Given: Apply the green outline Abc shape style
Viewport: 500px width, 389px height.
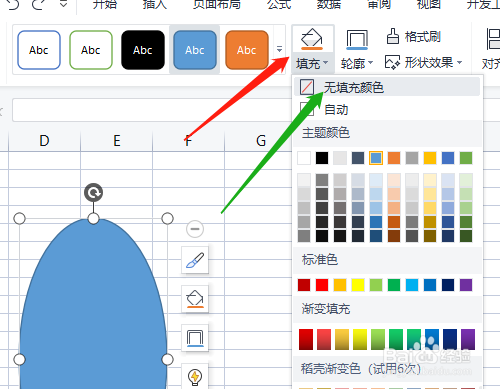Looking at the screenshot, I should pyautogui.click(x=91, y=50).
